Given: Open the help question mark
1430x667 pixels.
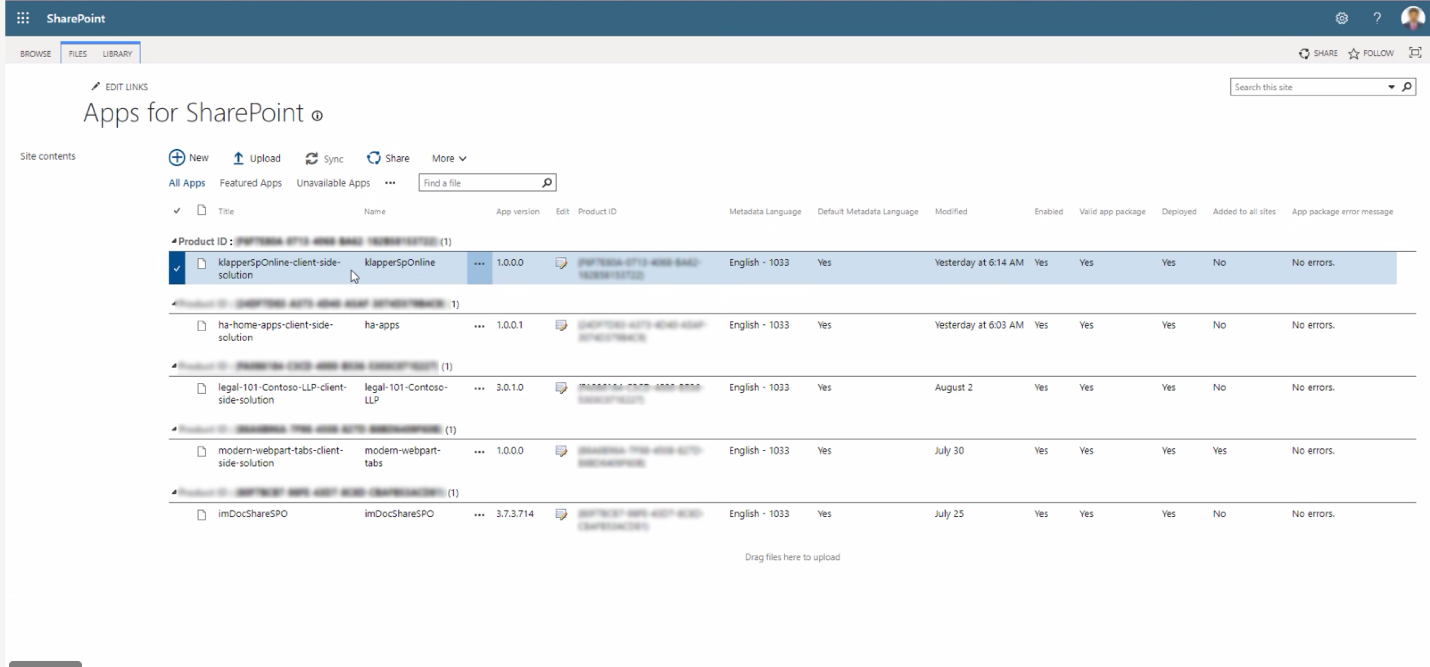Looking at the screenshot, I should click(1377, 18).
